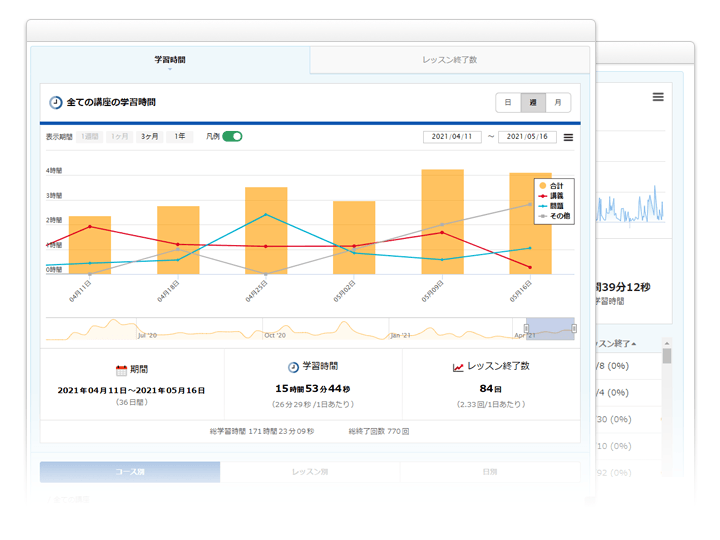Viewport: 720px width, 540px height.
Task: Switch to the 学習時間 tab
Action: tap(170, 60)
